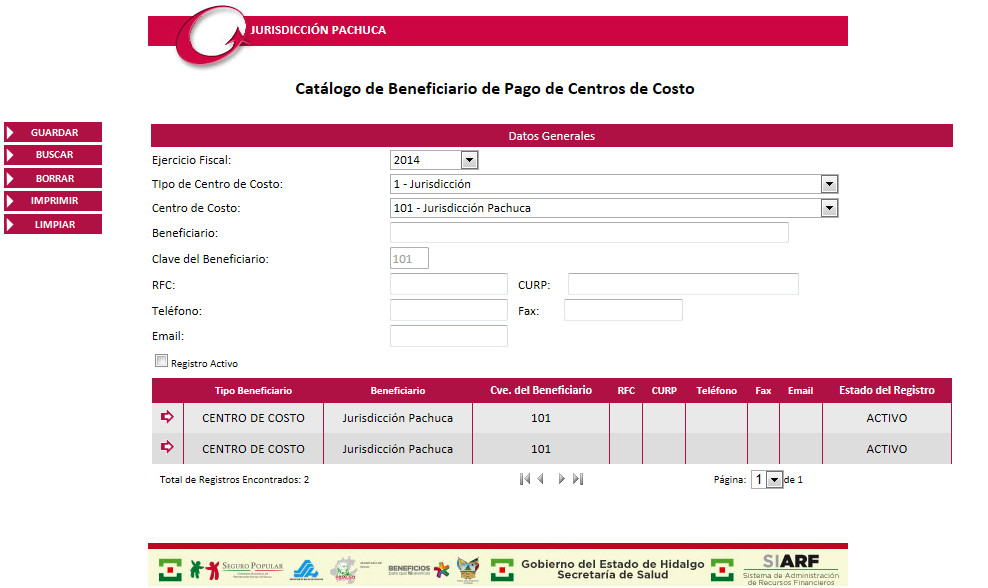
Task: Go to last page icon
Action: tap(578, 479)
